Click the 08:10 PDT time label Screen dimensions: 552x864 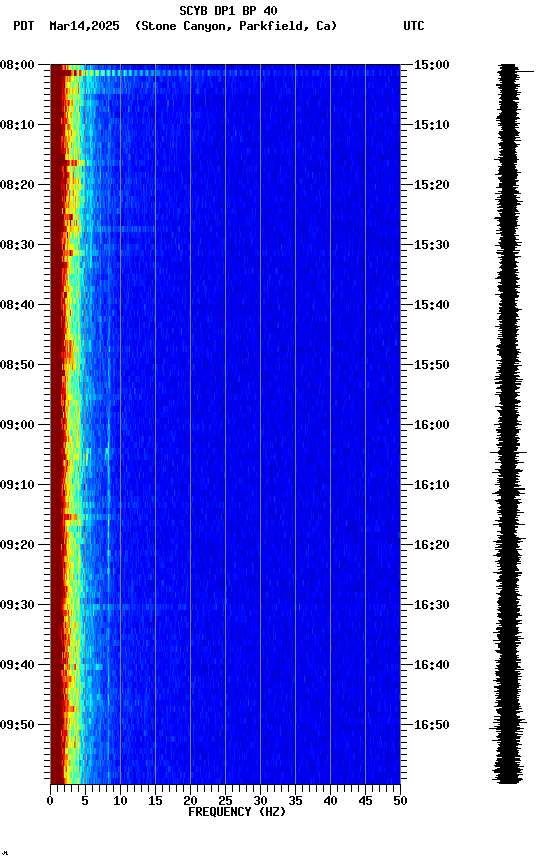[x=17, y=125]
